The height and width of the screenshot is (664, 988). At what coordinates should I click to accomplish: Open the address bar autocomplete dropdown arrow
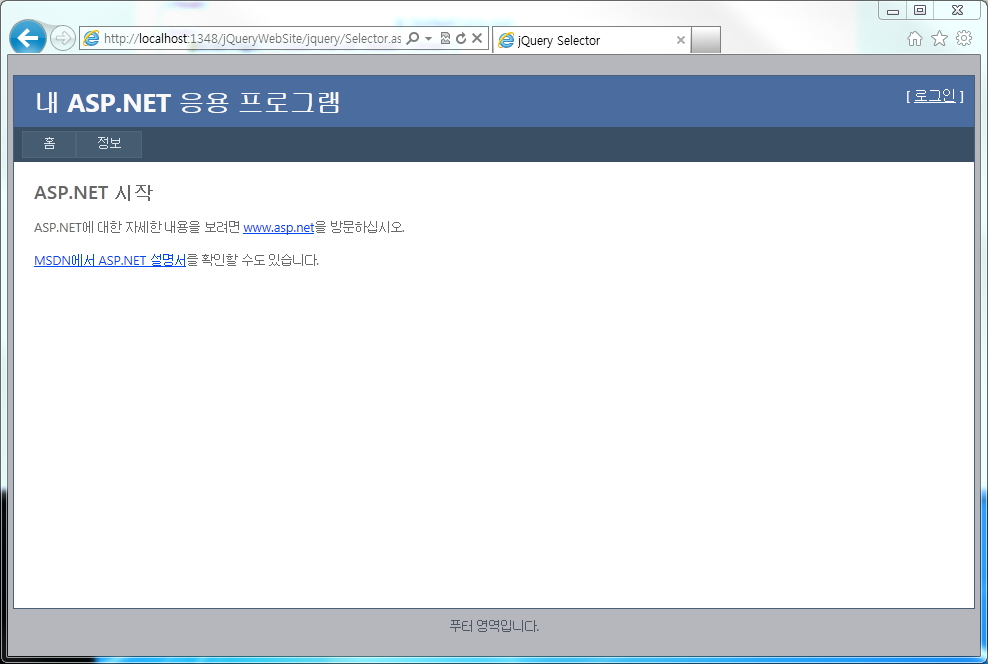[x=428, y=38]
